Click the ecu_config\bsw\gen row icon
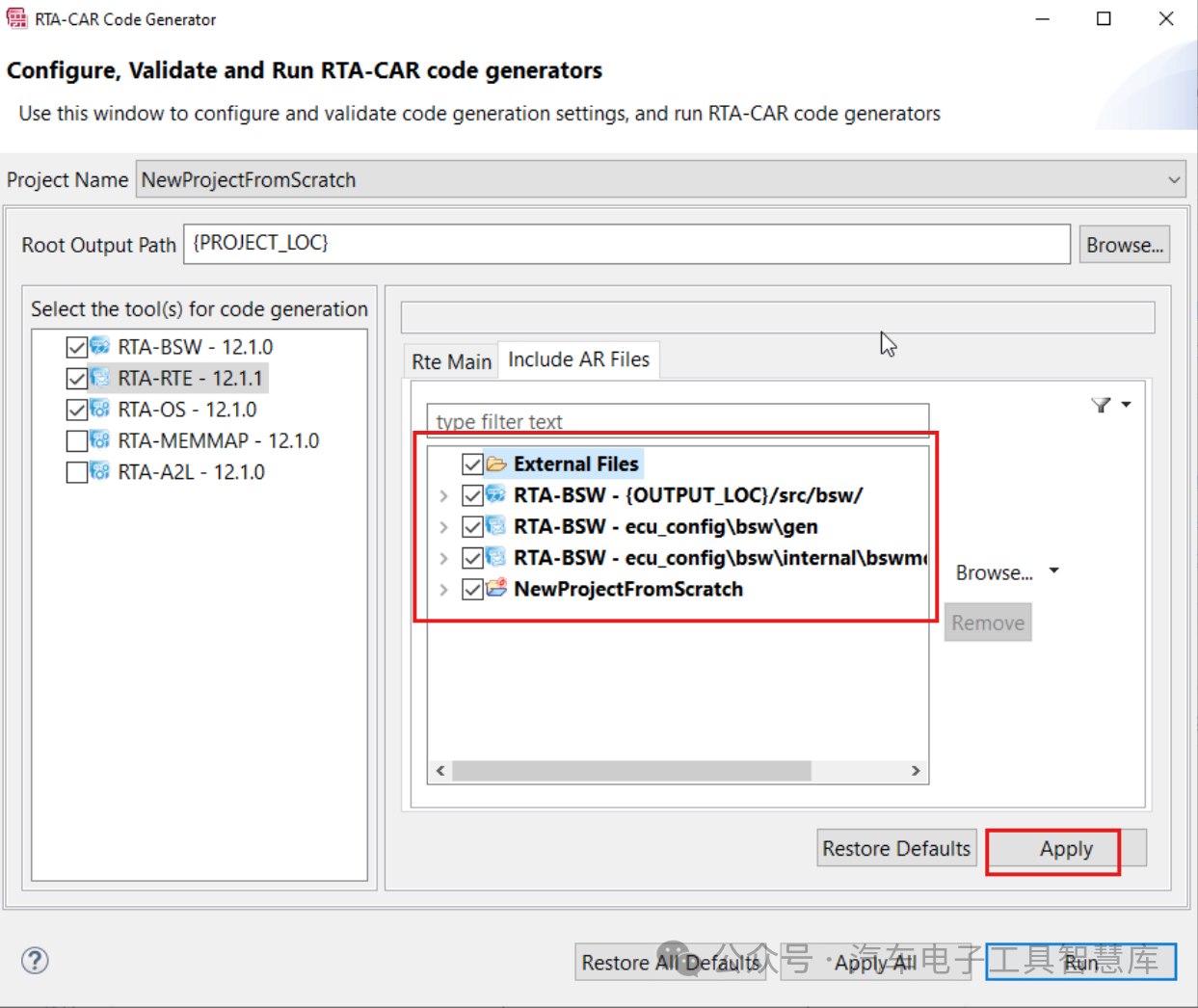 coord(496,526)
